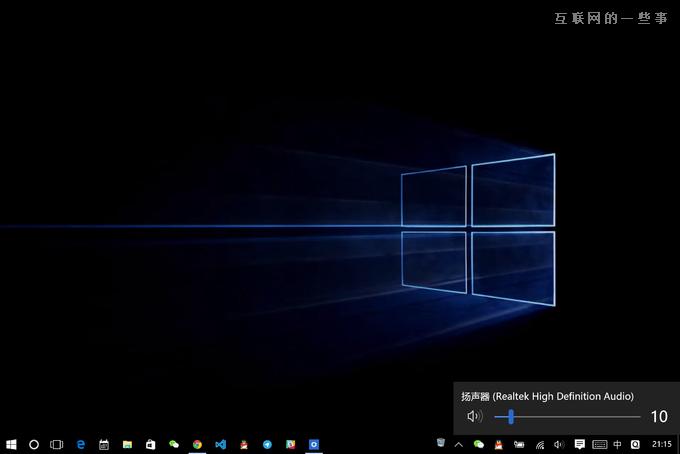Open the red character app icon in taskbar
680x454 pixels.
244,444
